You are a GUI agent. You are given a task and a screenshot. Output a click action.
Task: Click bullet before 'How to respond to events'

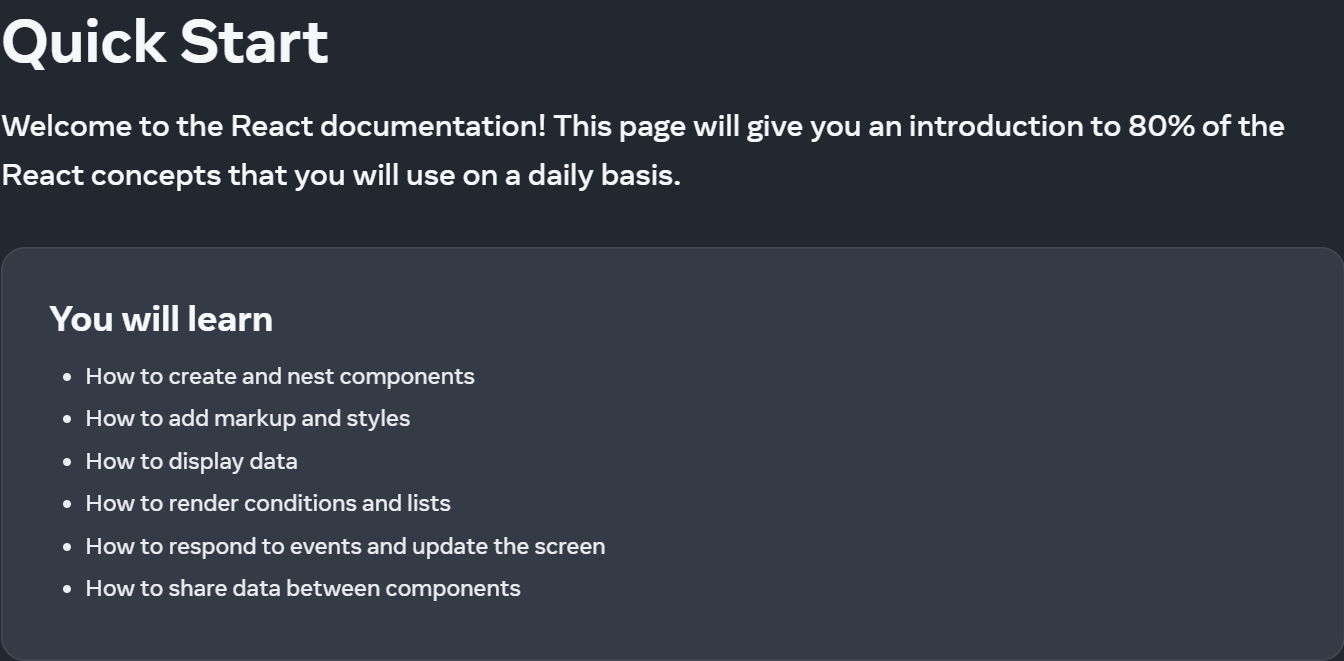click(x=67, y=547)
